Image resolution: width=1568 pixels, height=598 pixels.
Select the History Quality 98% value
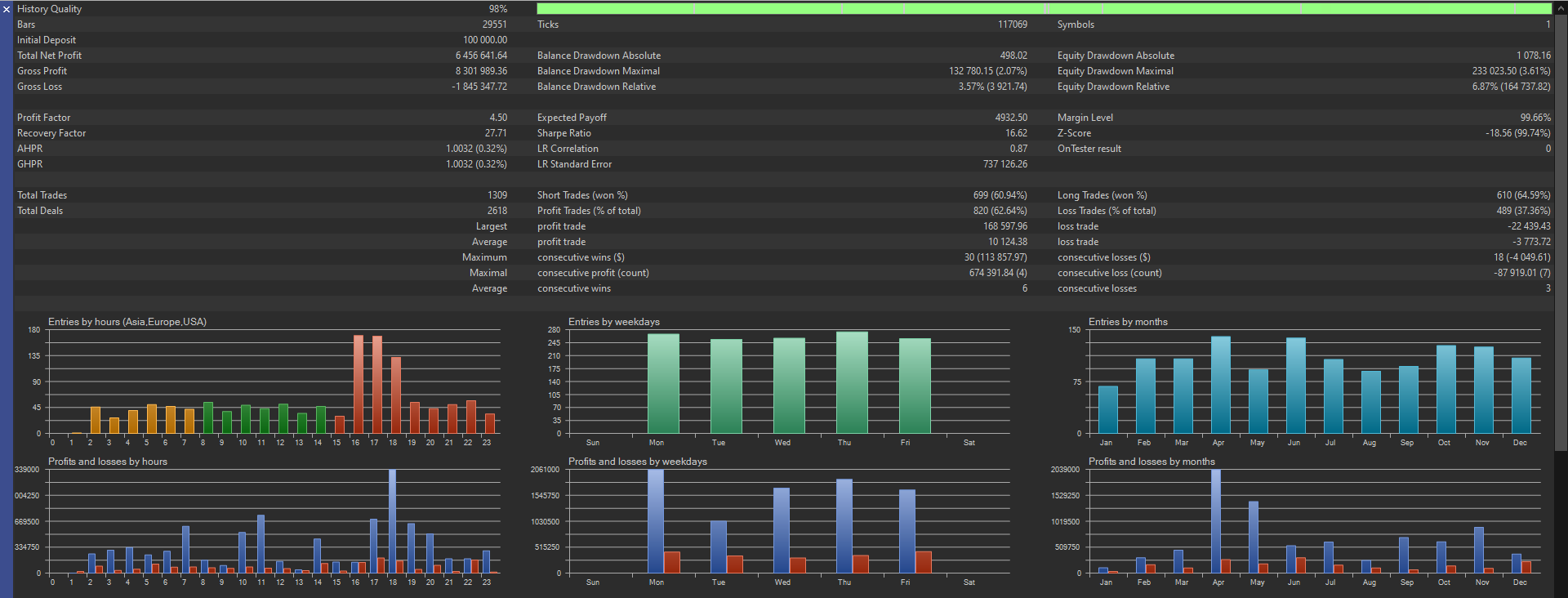pyautogui.click(x=497, y=9)
